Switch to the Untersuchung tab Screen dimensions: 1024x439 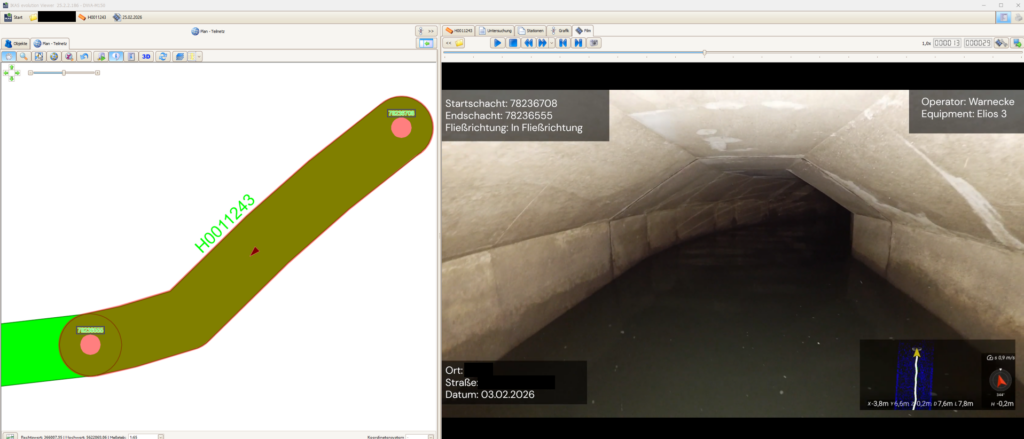click(496, 31)
